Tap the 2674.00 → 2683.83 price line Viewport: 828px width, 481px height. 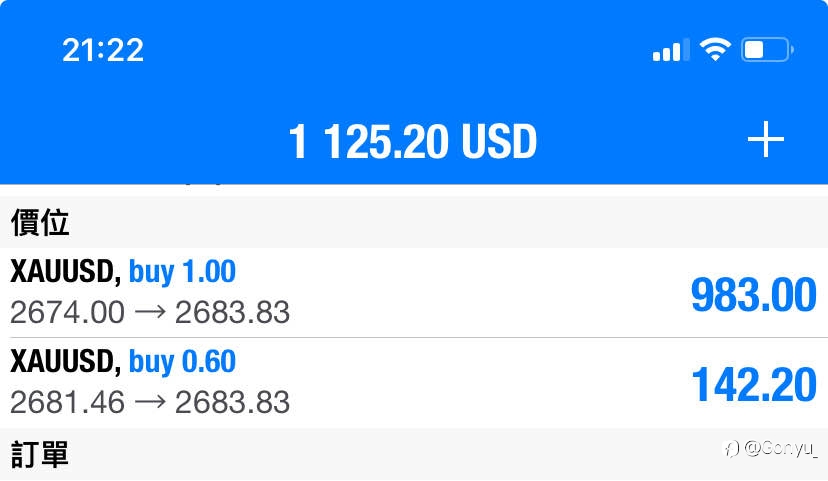[x=150, y=312]
